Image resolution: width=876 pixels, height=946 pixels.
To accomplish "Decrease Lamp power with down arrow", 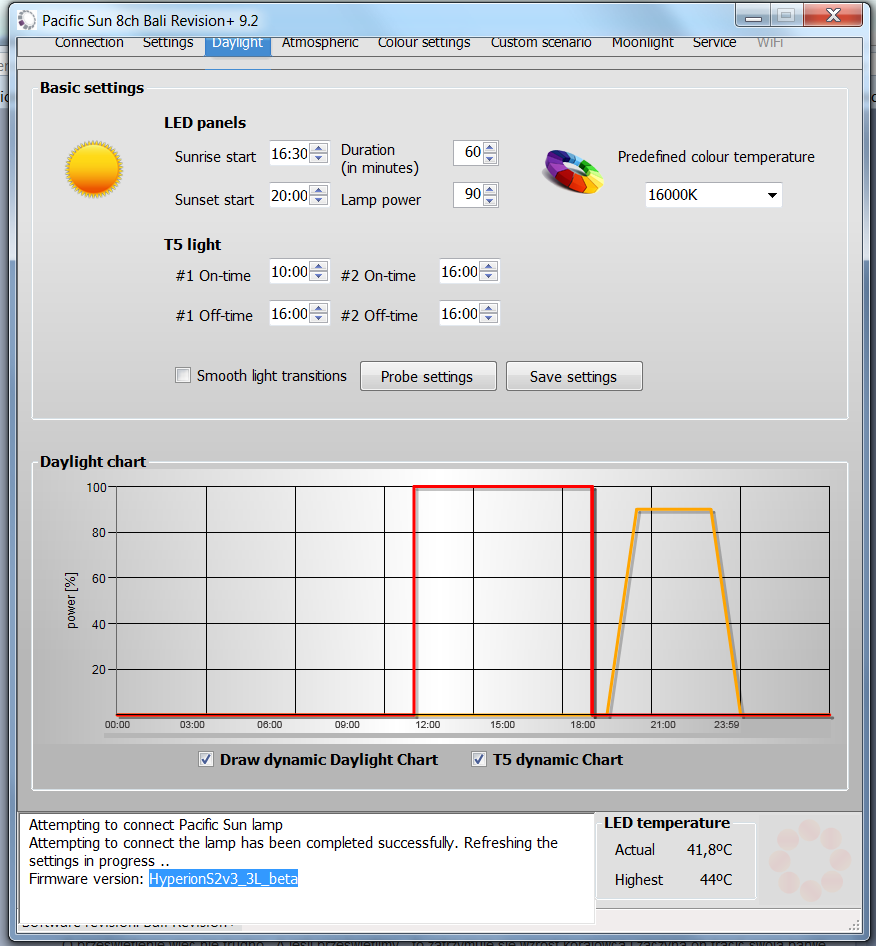I will [x=489, y=201].
